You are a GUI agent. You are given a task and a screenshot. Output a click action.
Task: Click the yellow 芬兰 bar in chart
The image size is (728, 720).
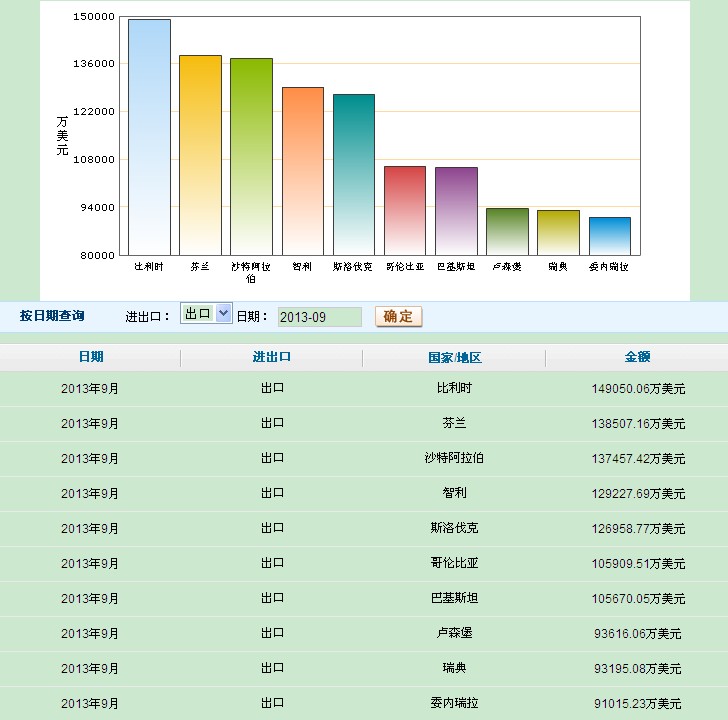[200, 155]
